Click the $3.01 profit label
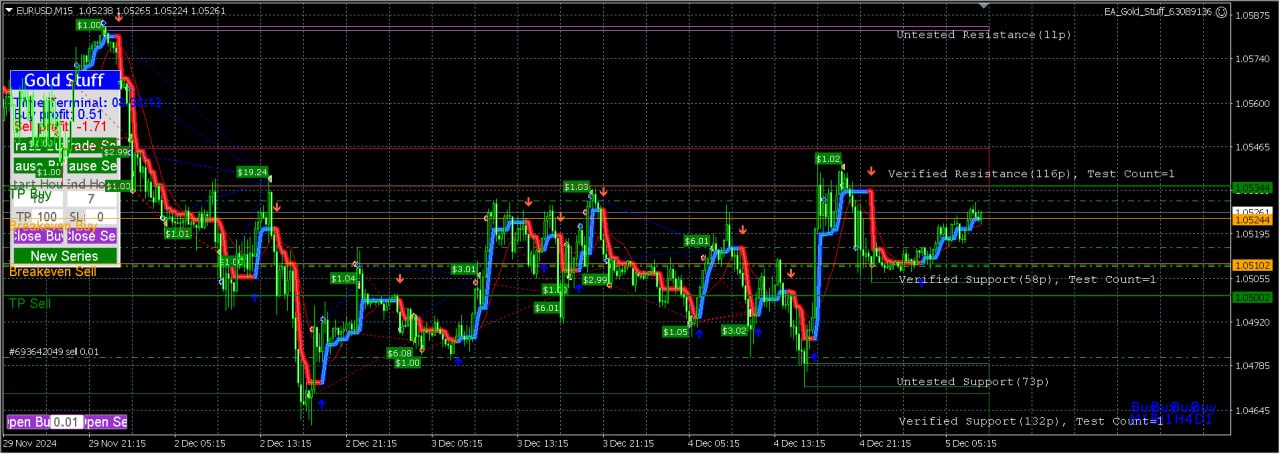 click(x=464, y=269)
